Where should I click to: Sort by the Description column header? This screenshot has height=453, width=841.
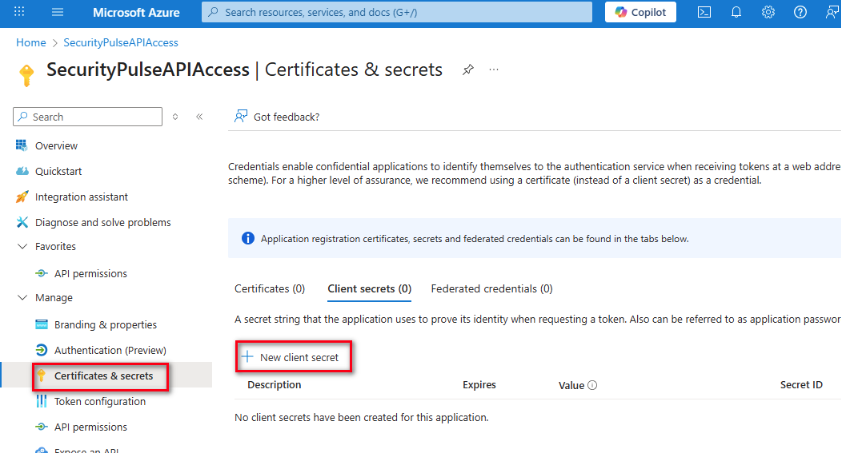pyautogui.click(x=274, y=384)
